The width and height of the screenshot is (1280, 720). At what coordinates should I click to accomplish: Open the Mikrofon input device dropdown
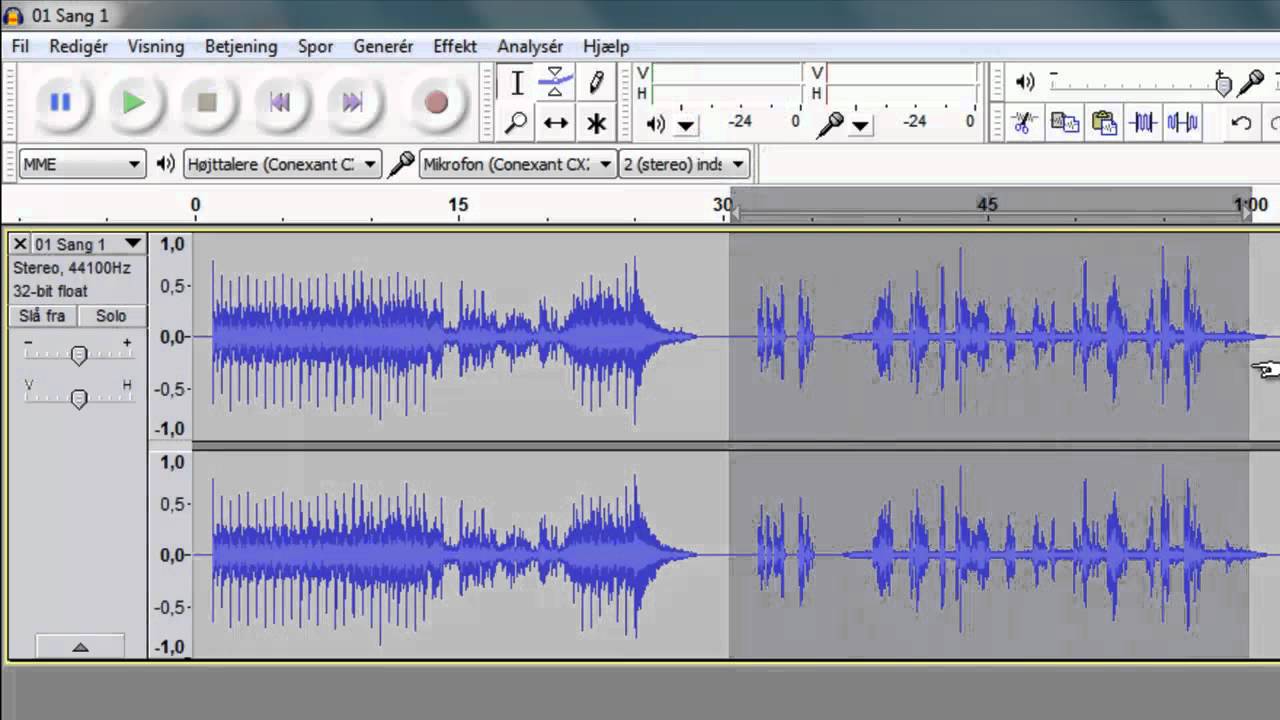click(518, 164)
